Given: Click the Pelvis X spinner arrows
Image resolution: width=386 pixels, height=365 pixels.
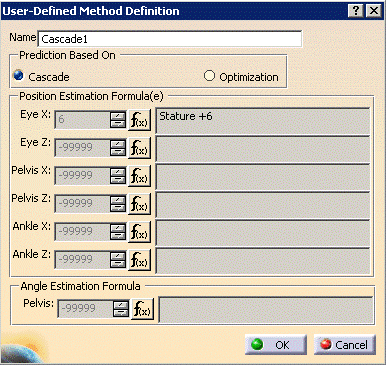Looking at the screenshot, I should [x=118, y=176].
